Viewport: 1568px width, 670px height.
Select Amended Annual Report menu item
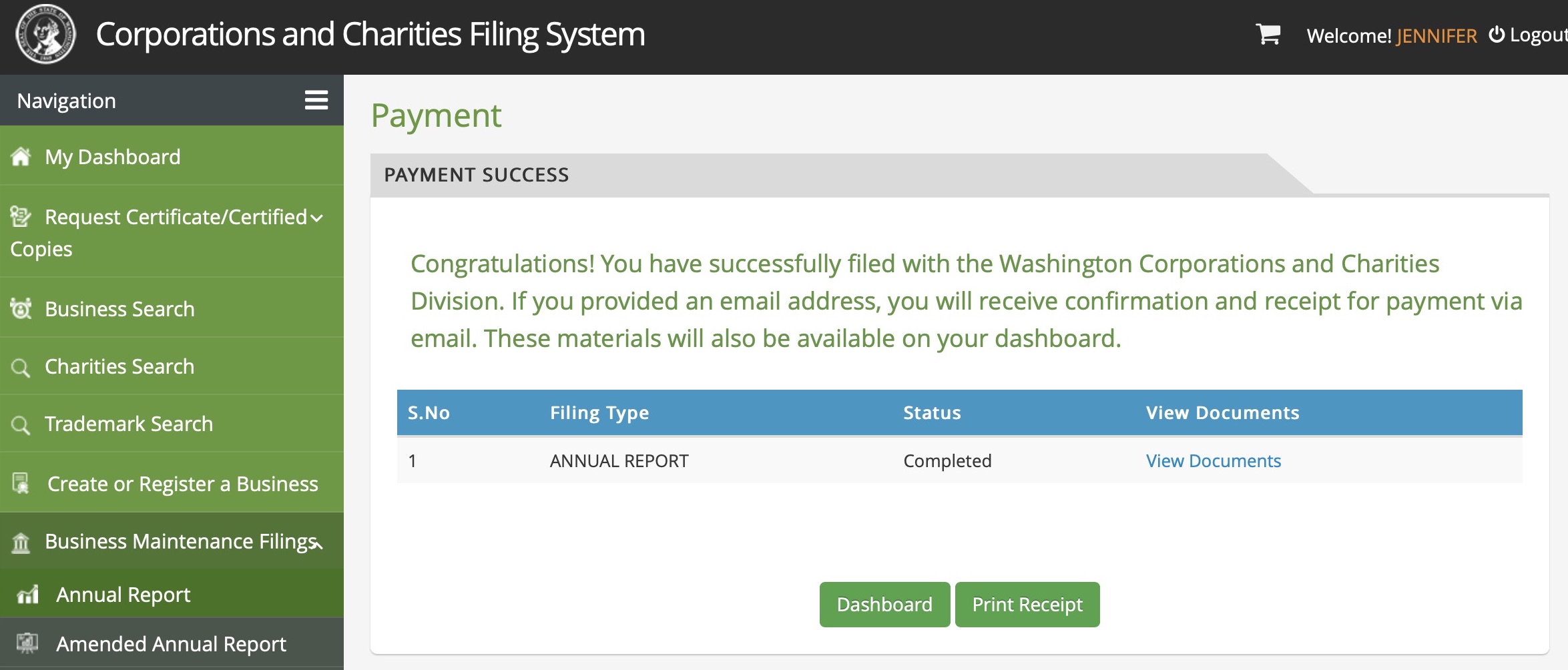click(x=172, y=643)
